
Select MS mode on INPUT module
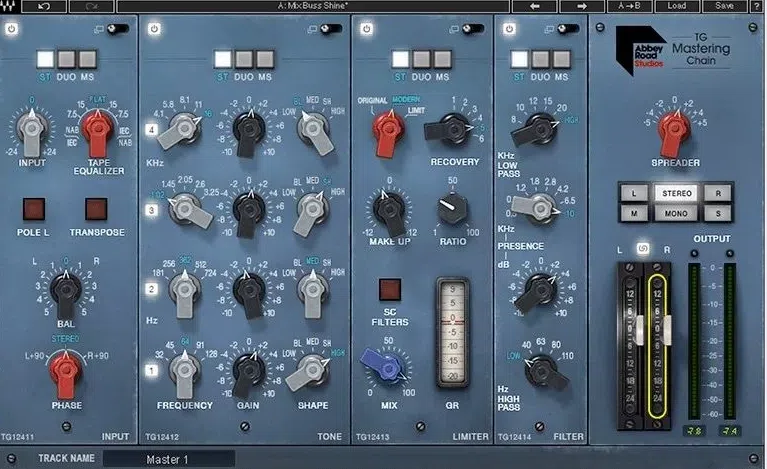click(x=88, y=59)
